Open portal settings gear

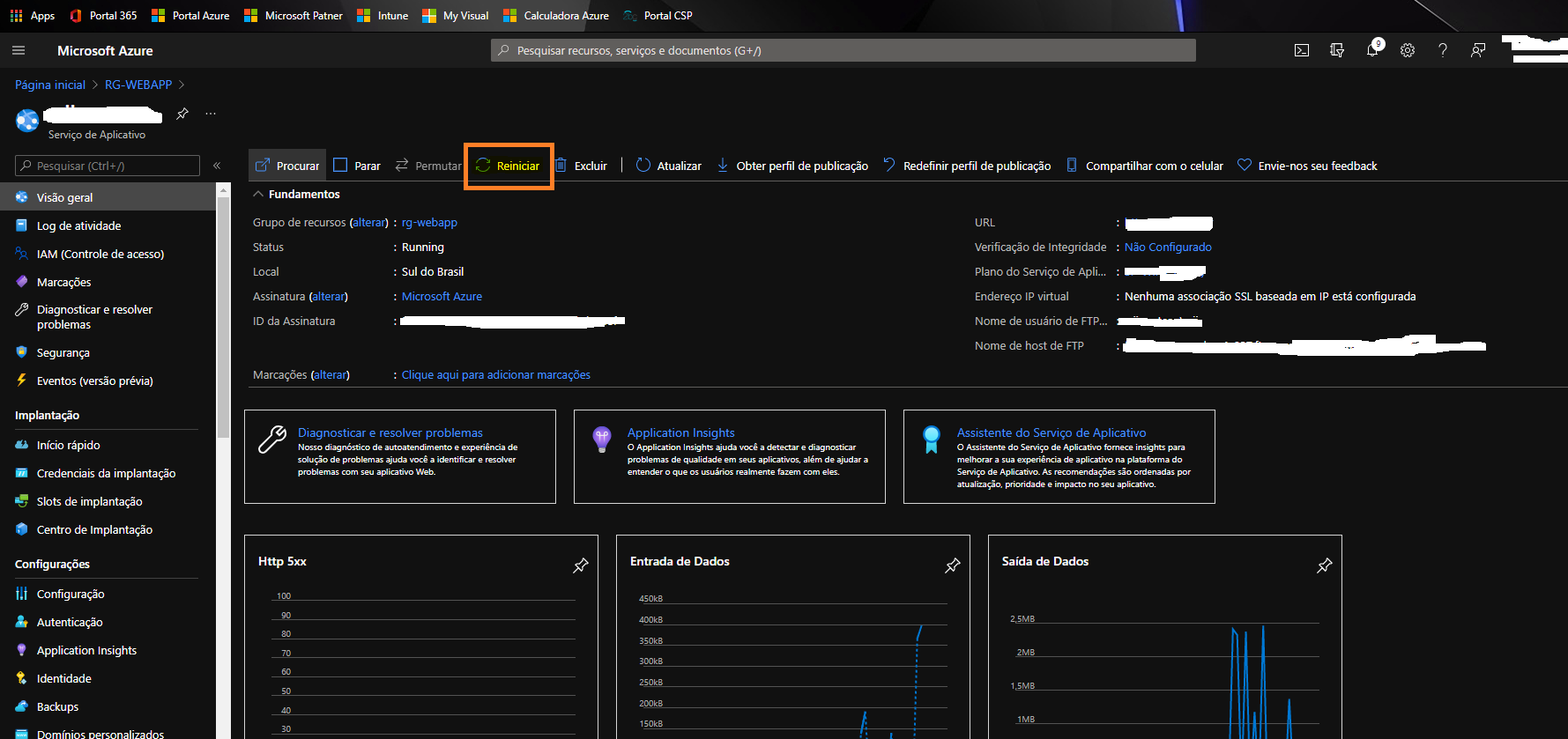pos(1408,50)
